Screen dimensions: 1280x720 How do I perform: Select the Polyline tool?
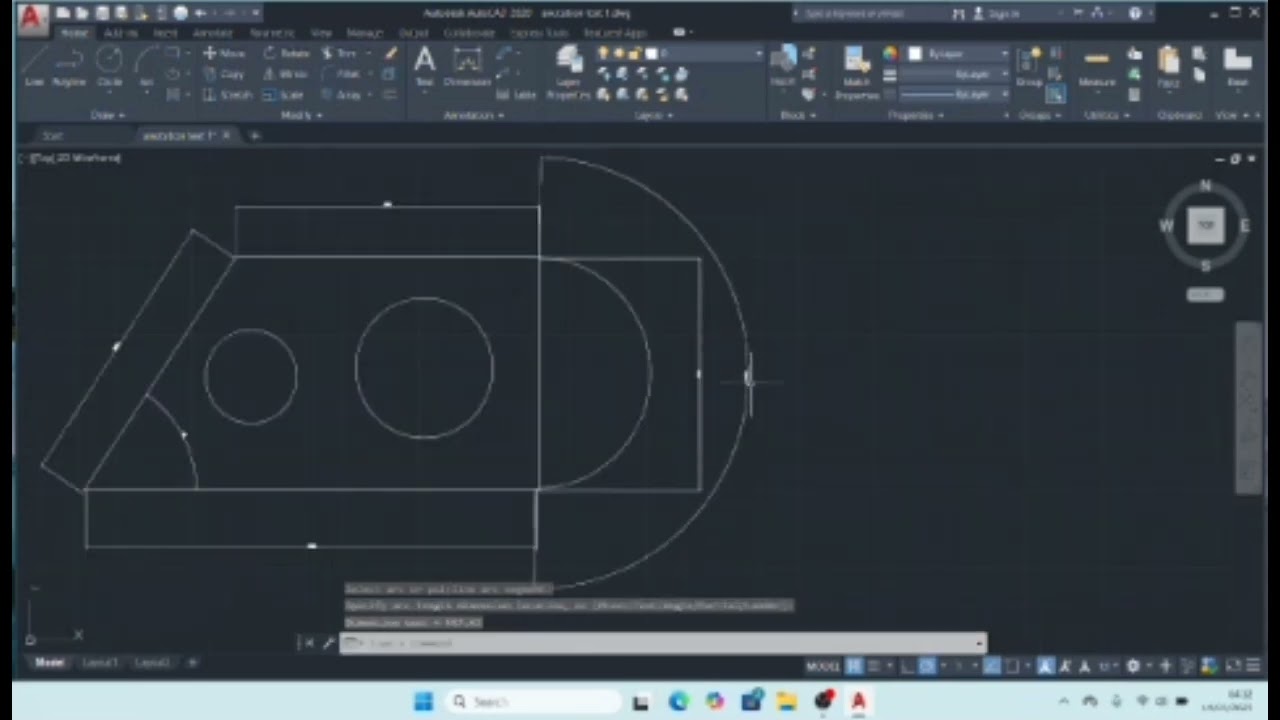coord(69,66)
